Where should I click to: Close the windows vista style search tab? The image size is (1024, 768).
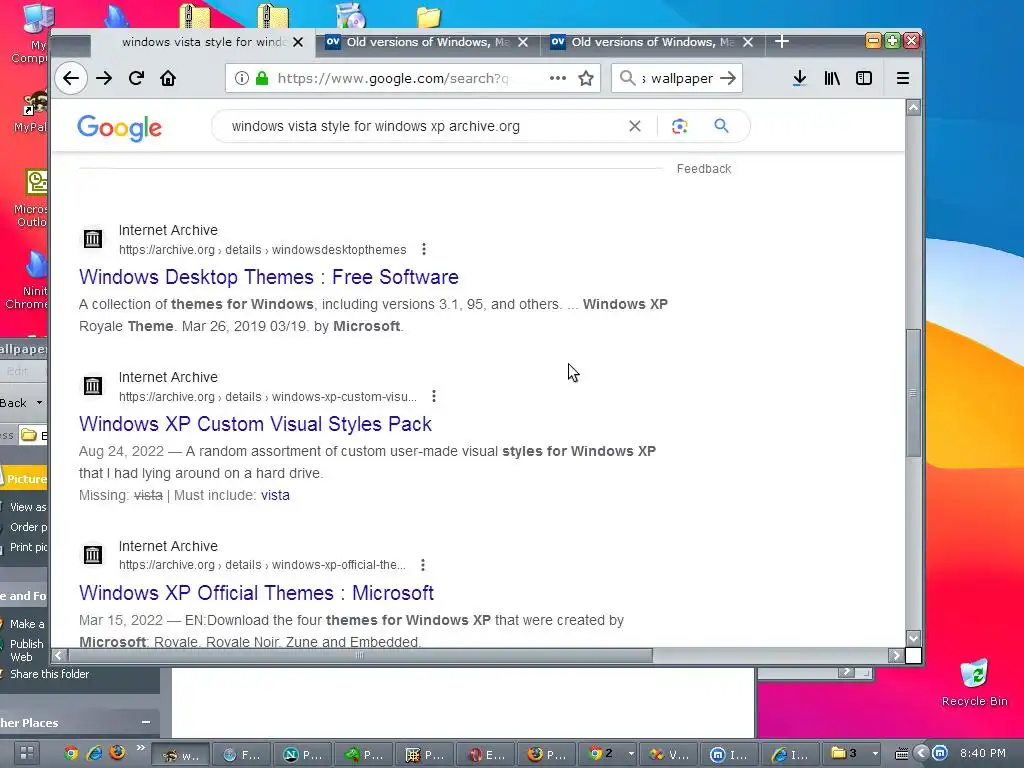coord(298,42)
